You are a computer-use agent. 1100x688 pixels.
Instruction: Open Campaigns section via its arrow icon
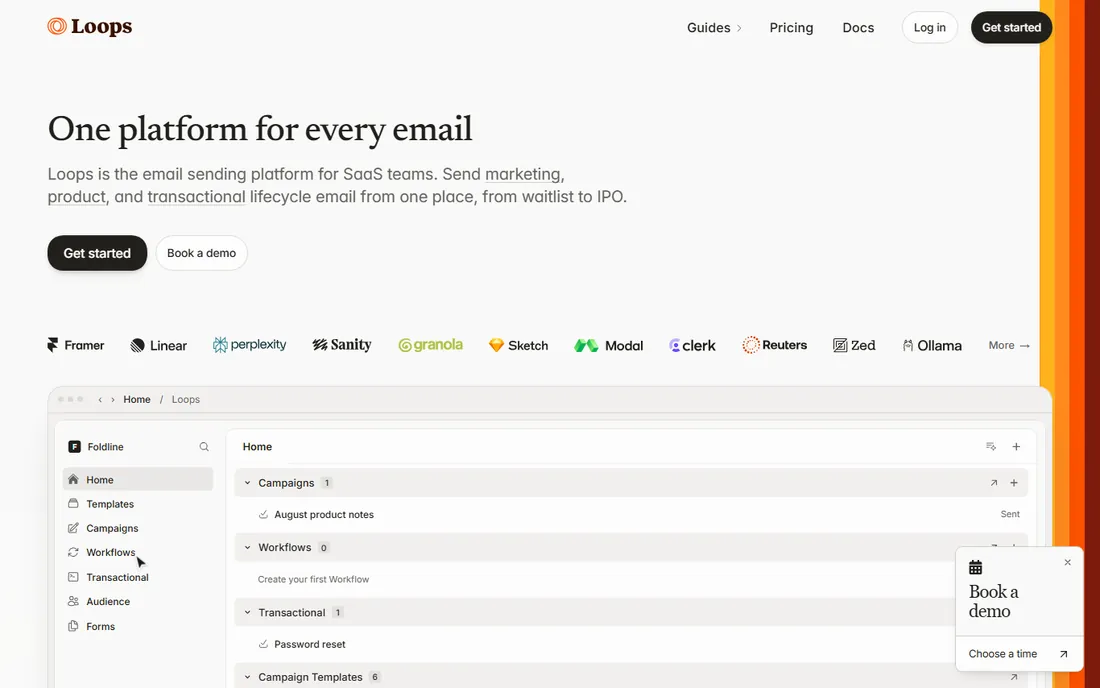[993, 483]
